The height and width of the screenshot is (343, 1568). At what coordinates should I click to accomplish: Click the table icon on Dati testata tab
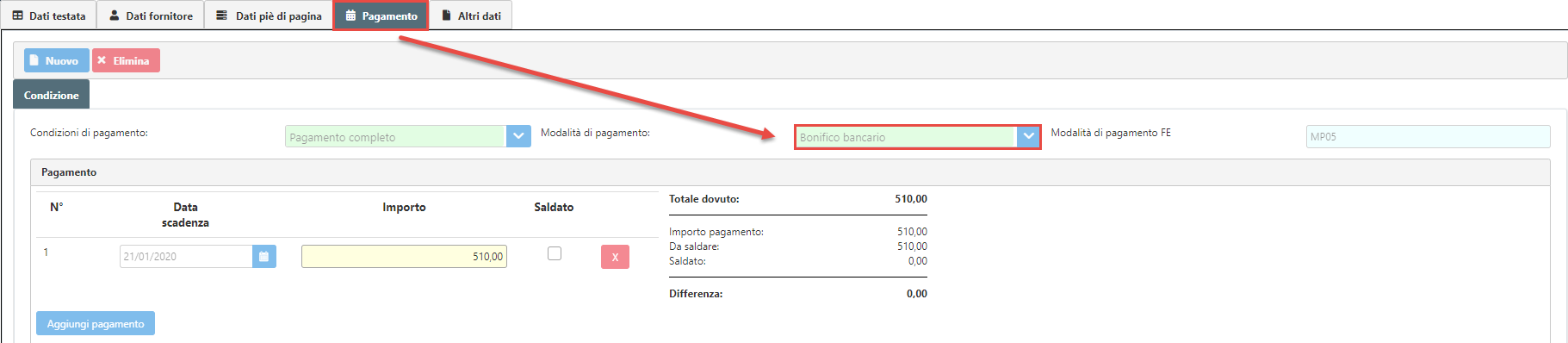click(x=17, y=16)
